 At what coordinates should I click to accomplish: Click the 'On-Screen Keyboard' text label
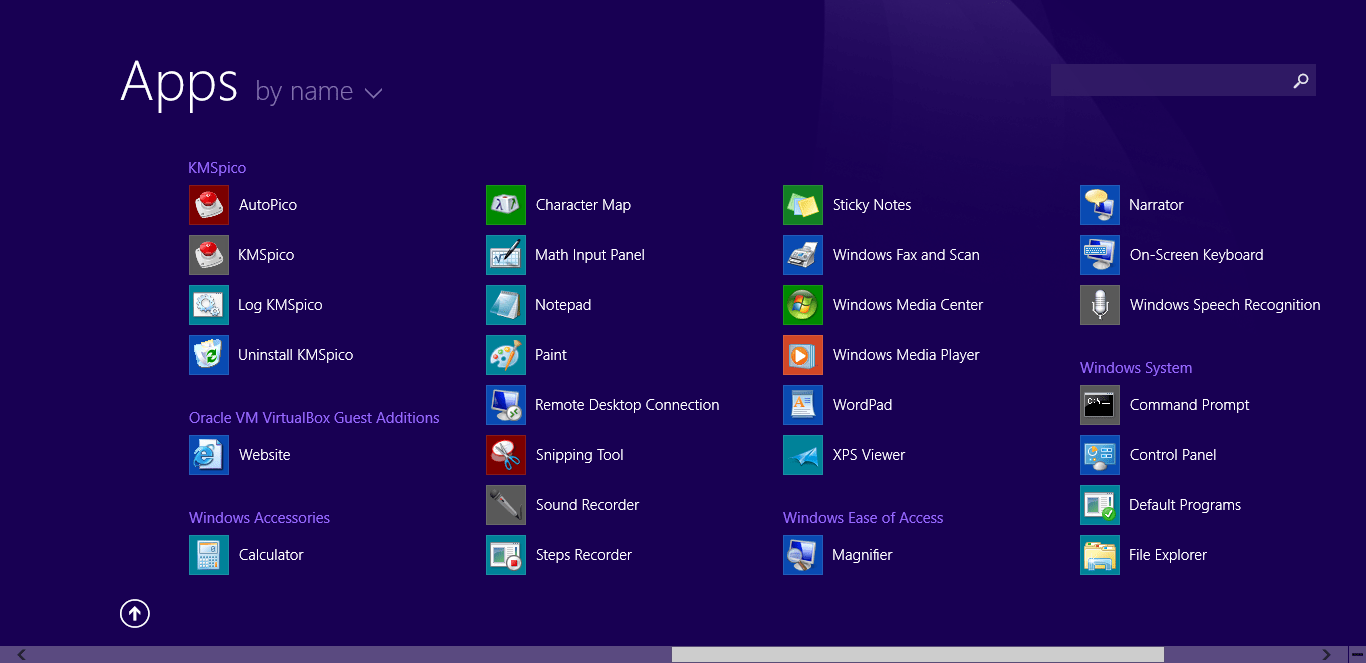[x=1196, y=255]
